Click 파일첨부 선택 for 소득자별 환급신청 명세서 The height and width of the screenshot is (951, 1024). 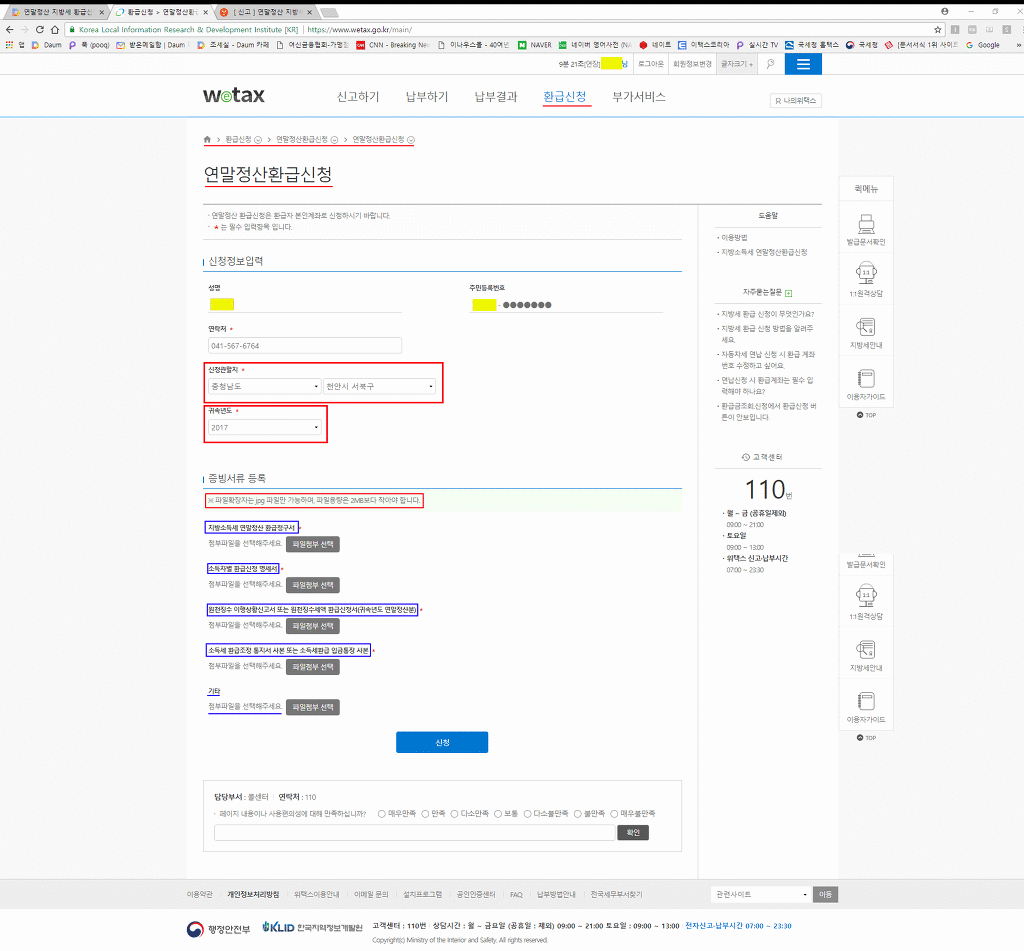coord(313,585)
